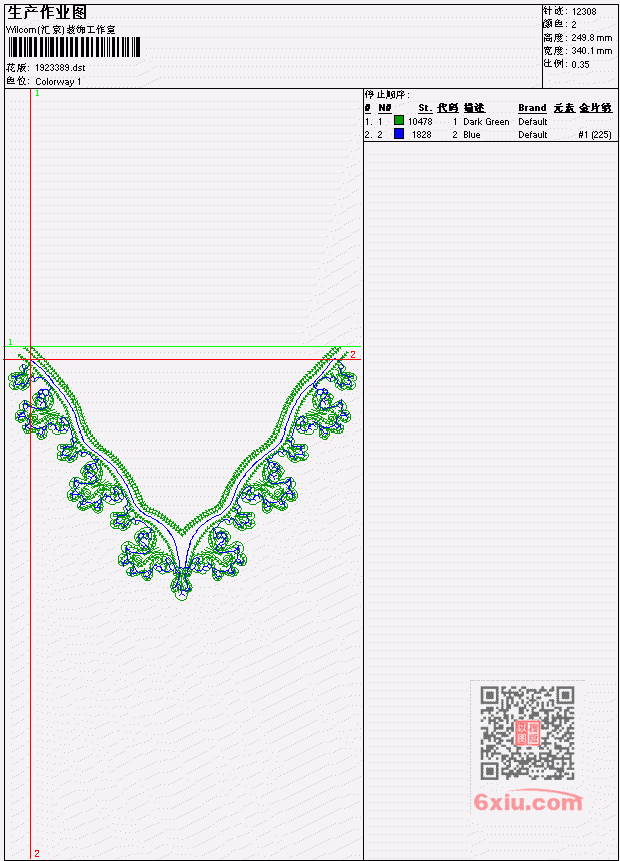Image resolution: width=620 pixels, height=861 pixels.
Task: Select the scale value '0.35'
Action: pyautogui.click(x=580, y=64)
